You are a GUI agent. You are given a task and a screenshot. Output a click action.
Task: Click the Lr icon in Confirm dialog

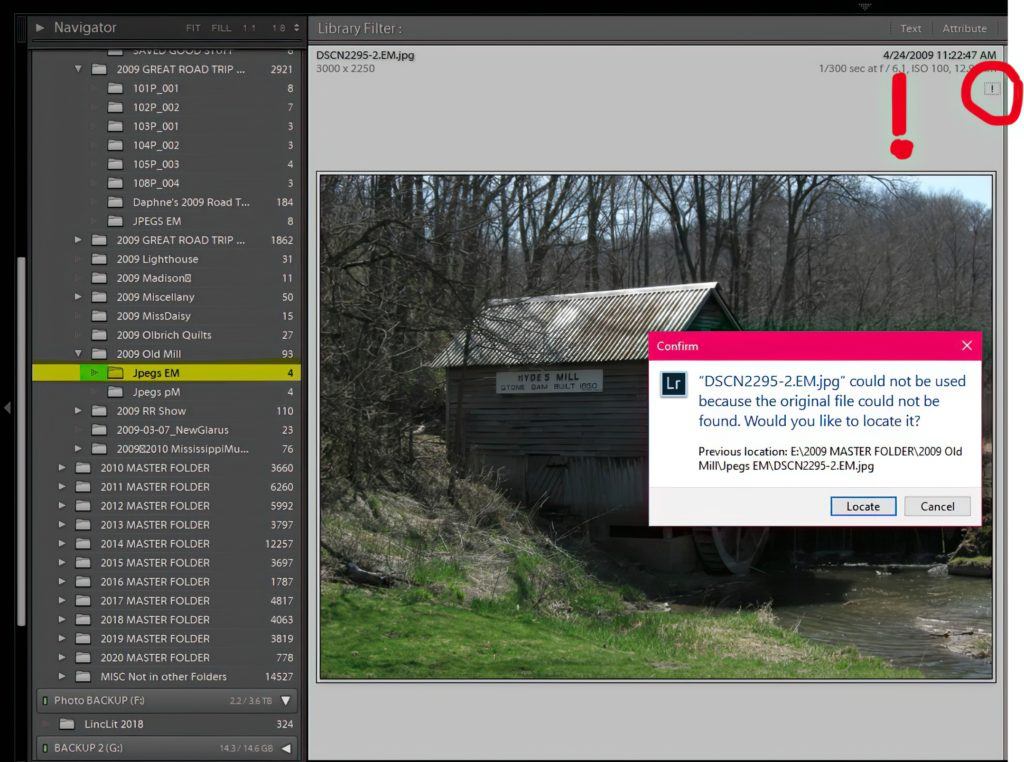pyautogui.click(x=674, y=385)
